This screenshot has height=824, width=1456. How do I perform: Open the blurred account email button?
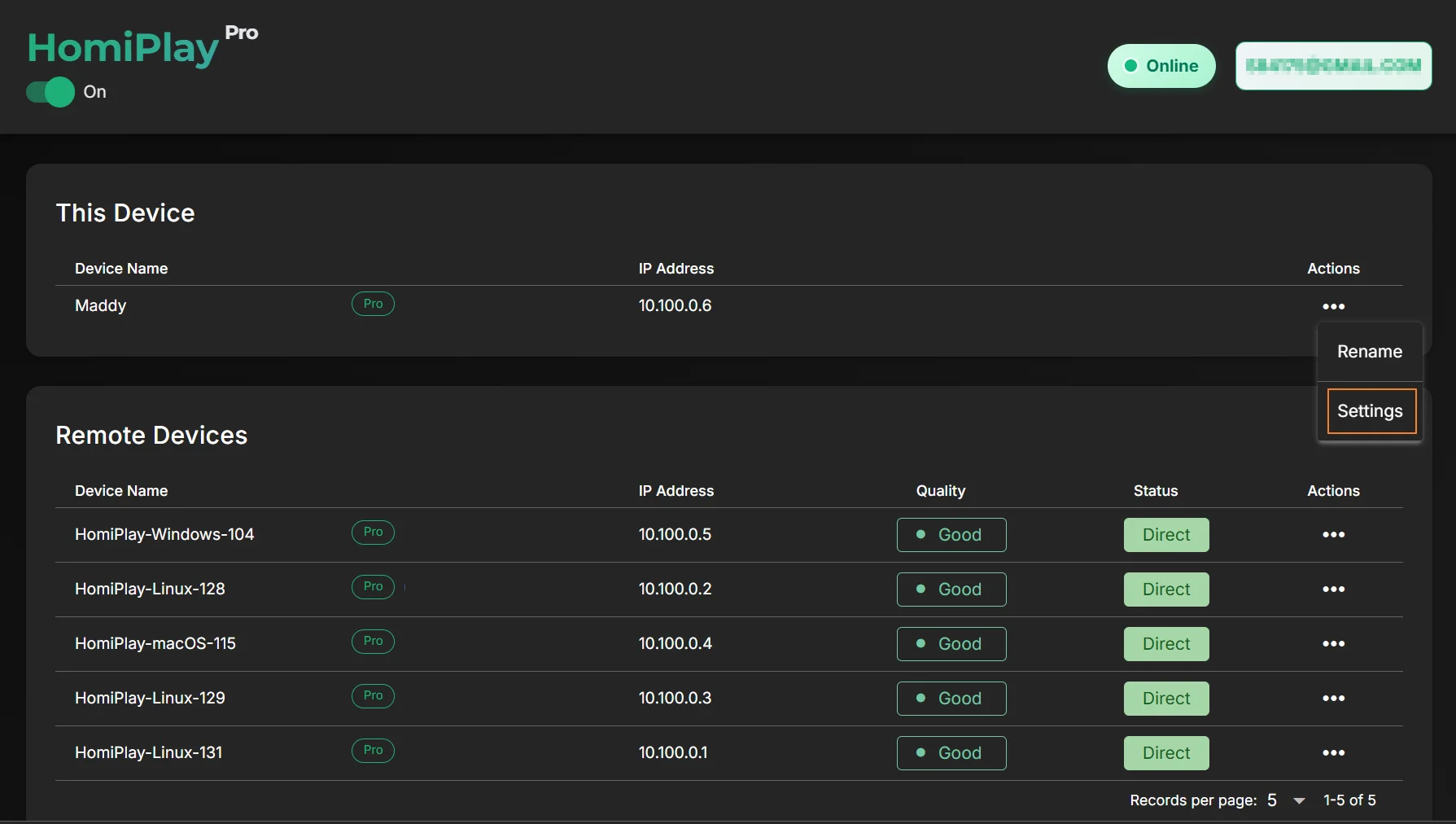pos(1333,66)
